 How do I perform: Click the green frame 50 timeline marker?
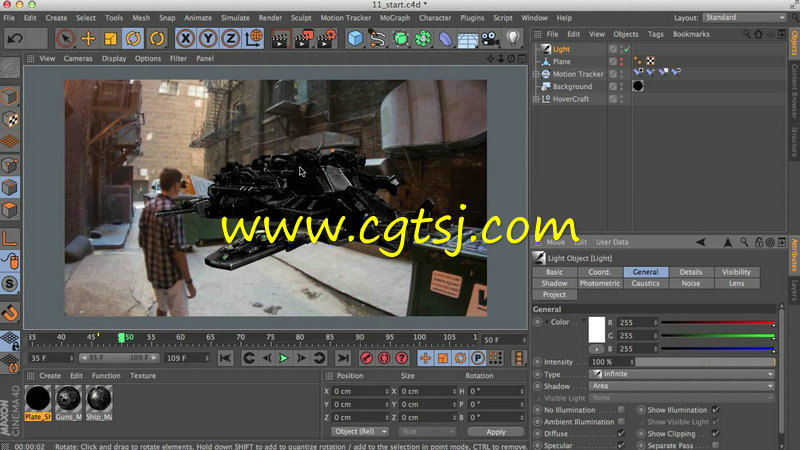(121, 338)
